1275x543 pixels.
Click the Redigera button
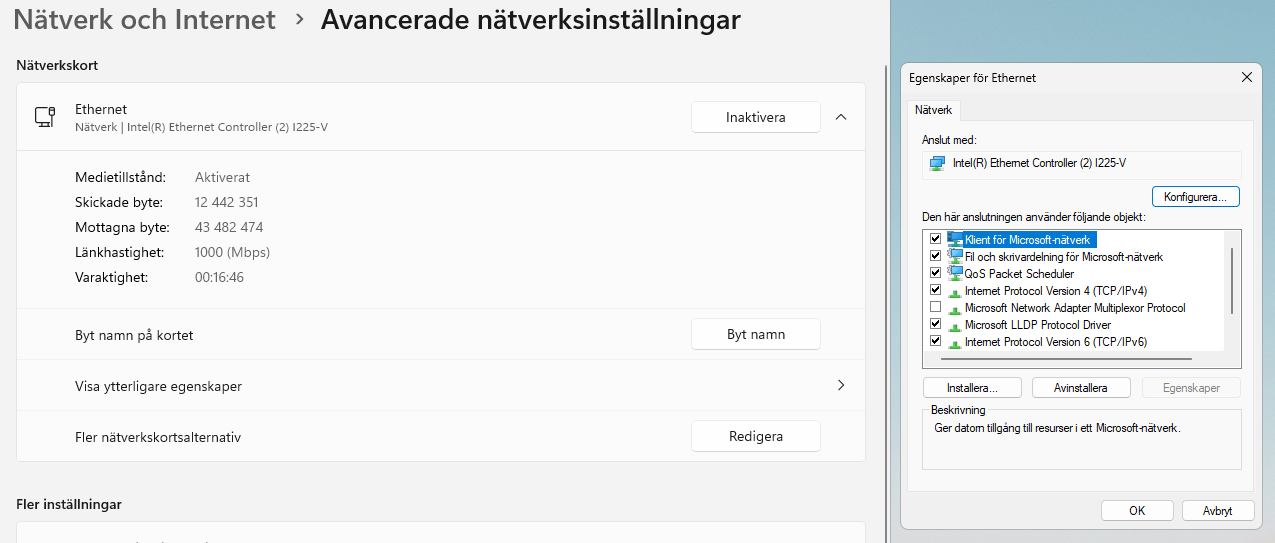[x=756, y=436]
